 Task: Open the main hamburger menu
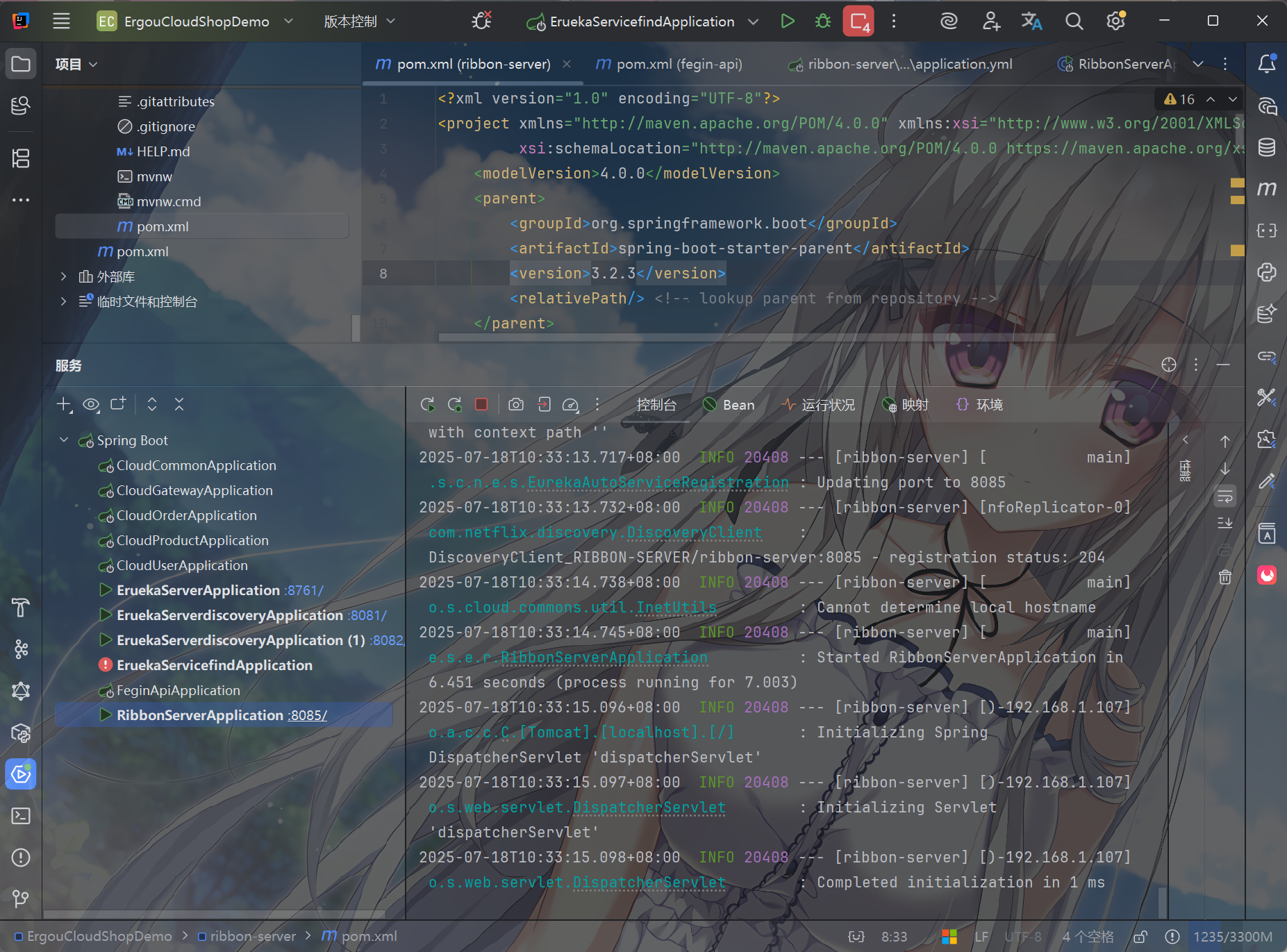coord(61,22)
